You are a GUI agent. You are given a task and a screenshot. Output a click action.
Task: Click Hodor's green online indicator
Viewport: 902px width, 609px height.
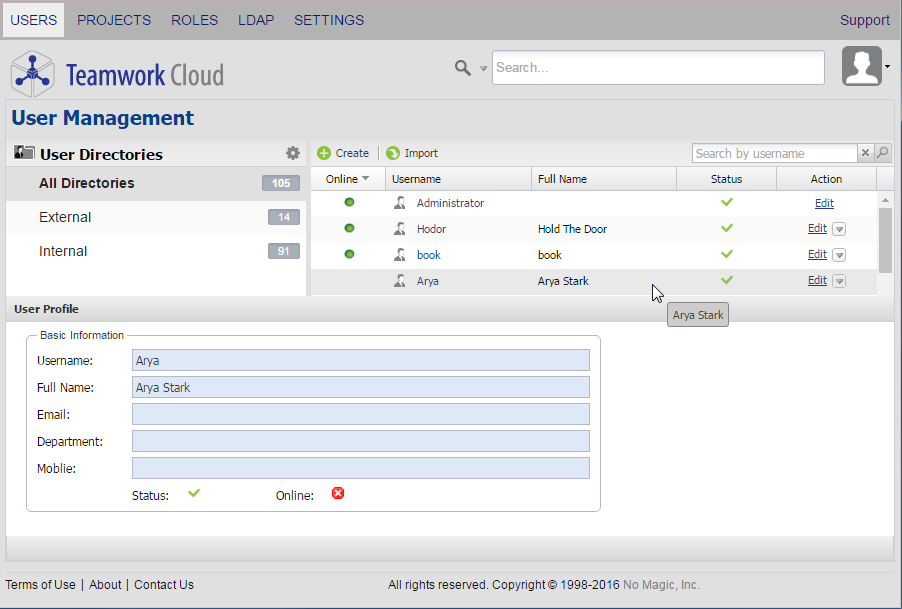(x=349, y=228)
